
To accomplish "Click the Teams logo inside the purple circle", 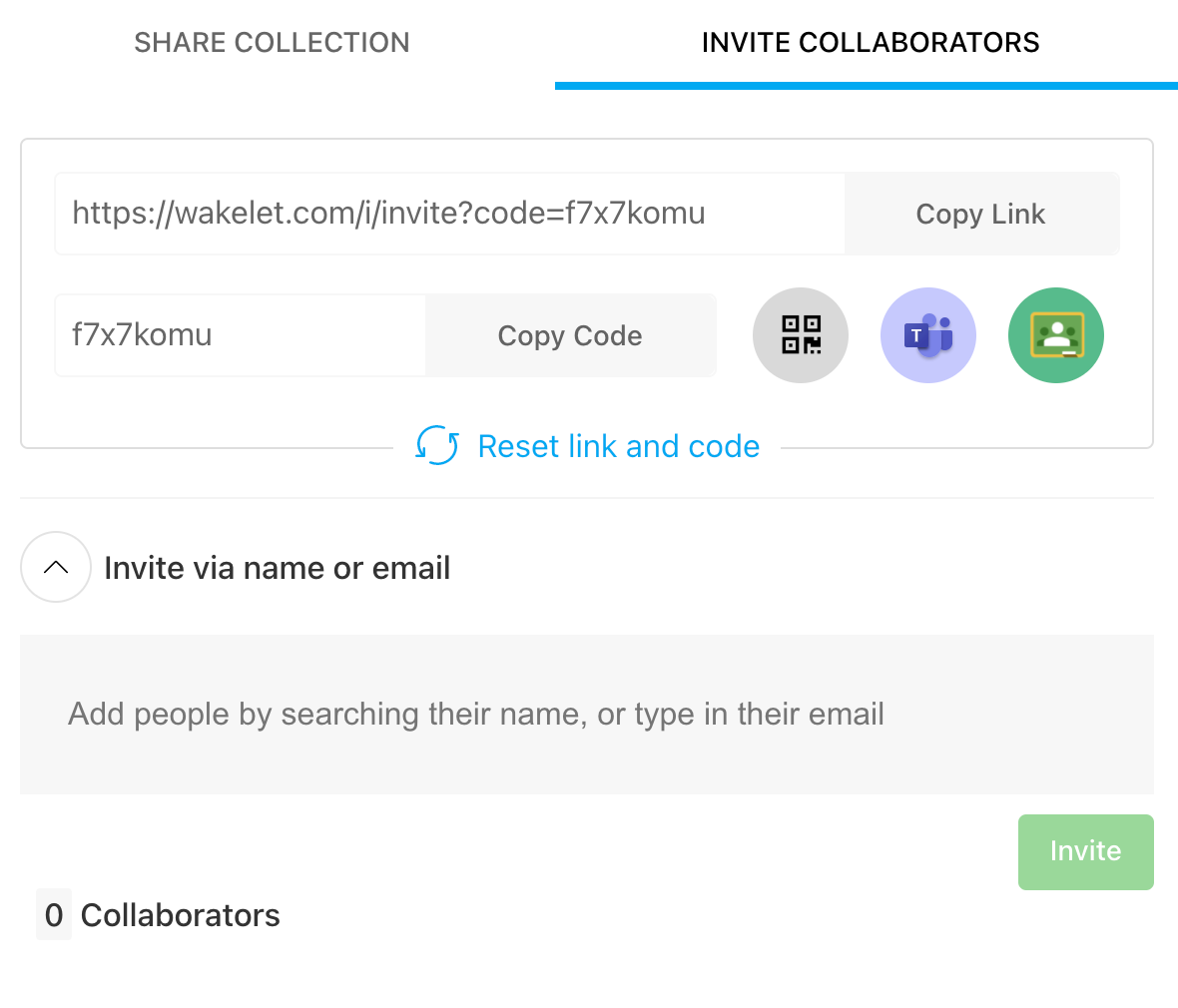I will tap(927, 335).
